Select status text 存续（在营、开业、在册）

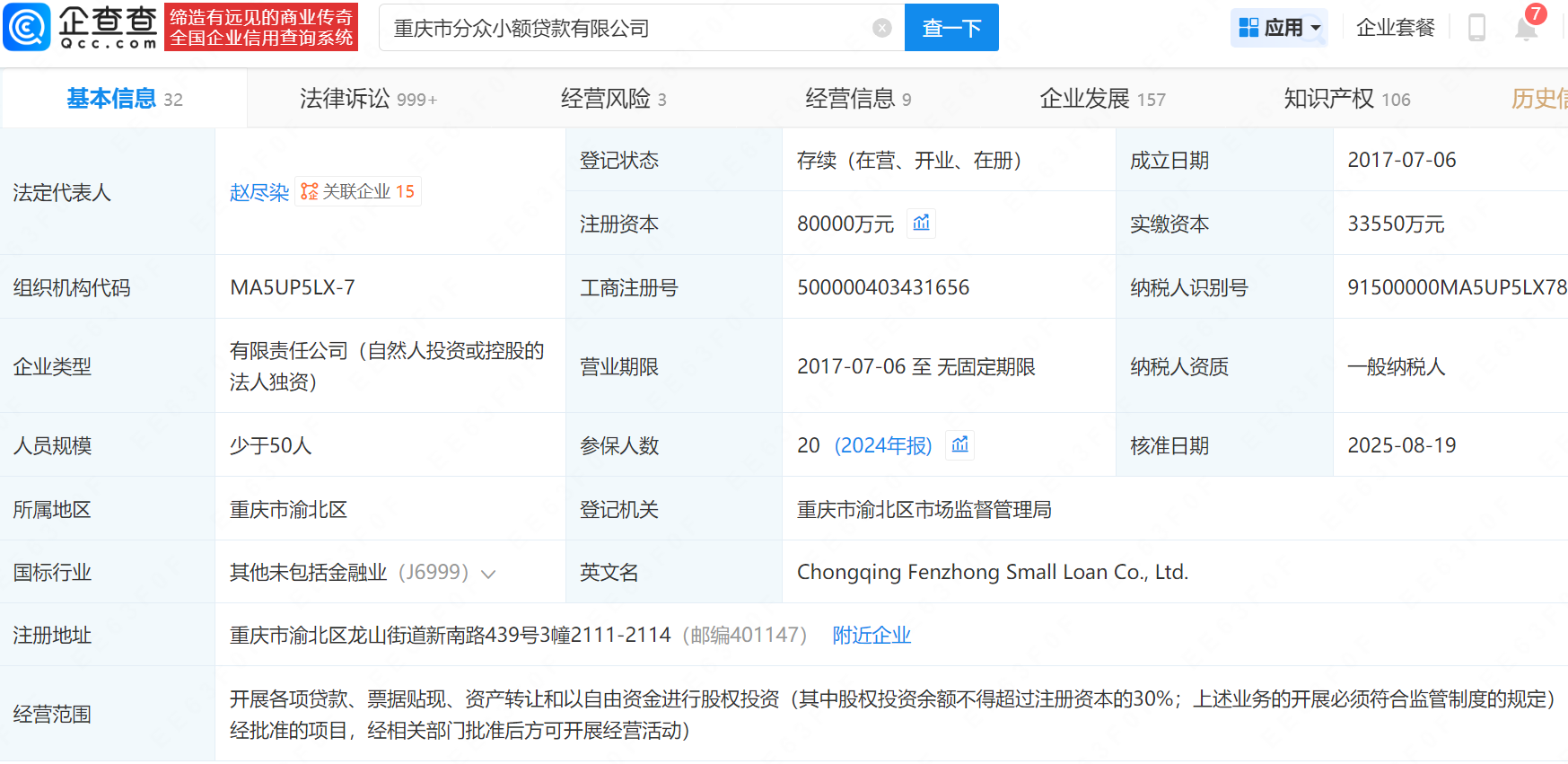[x=908, y=160]
